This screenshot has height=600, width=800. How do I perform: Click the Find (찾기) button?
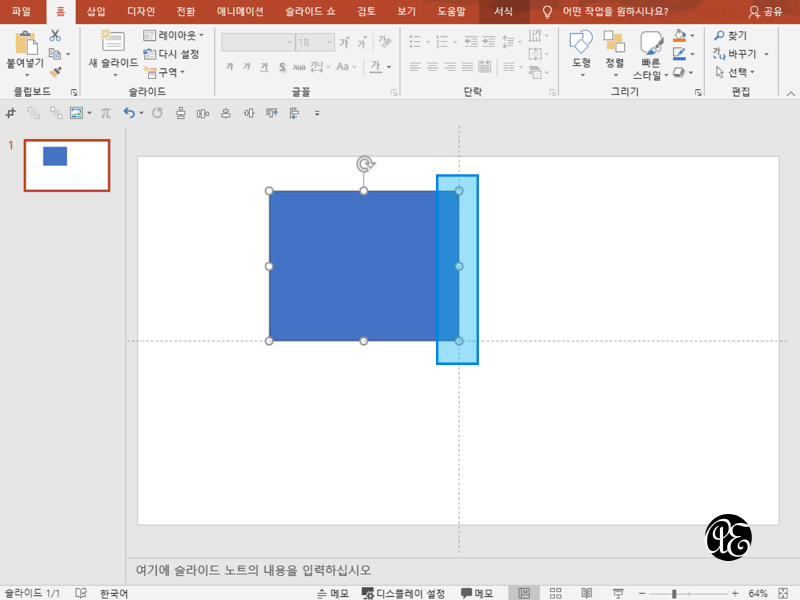(x=730, y=35)
